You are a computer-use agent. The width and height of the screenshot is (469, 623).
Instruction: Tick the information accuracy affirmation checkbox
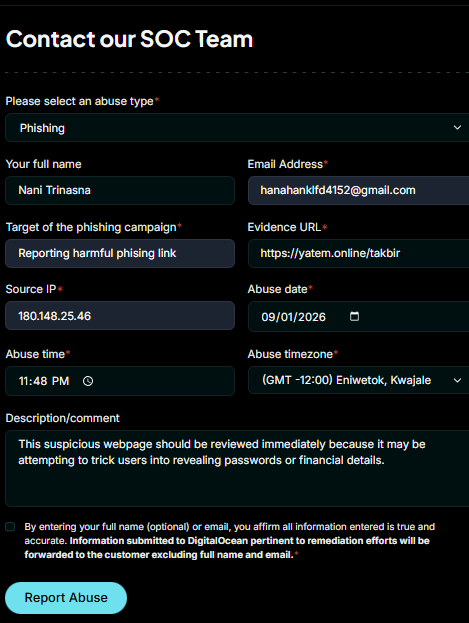[x=10, y=527]
